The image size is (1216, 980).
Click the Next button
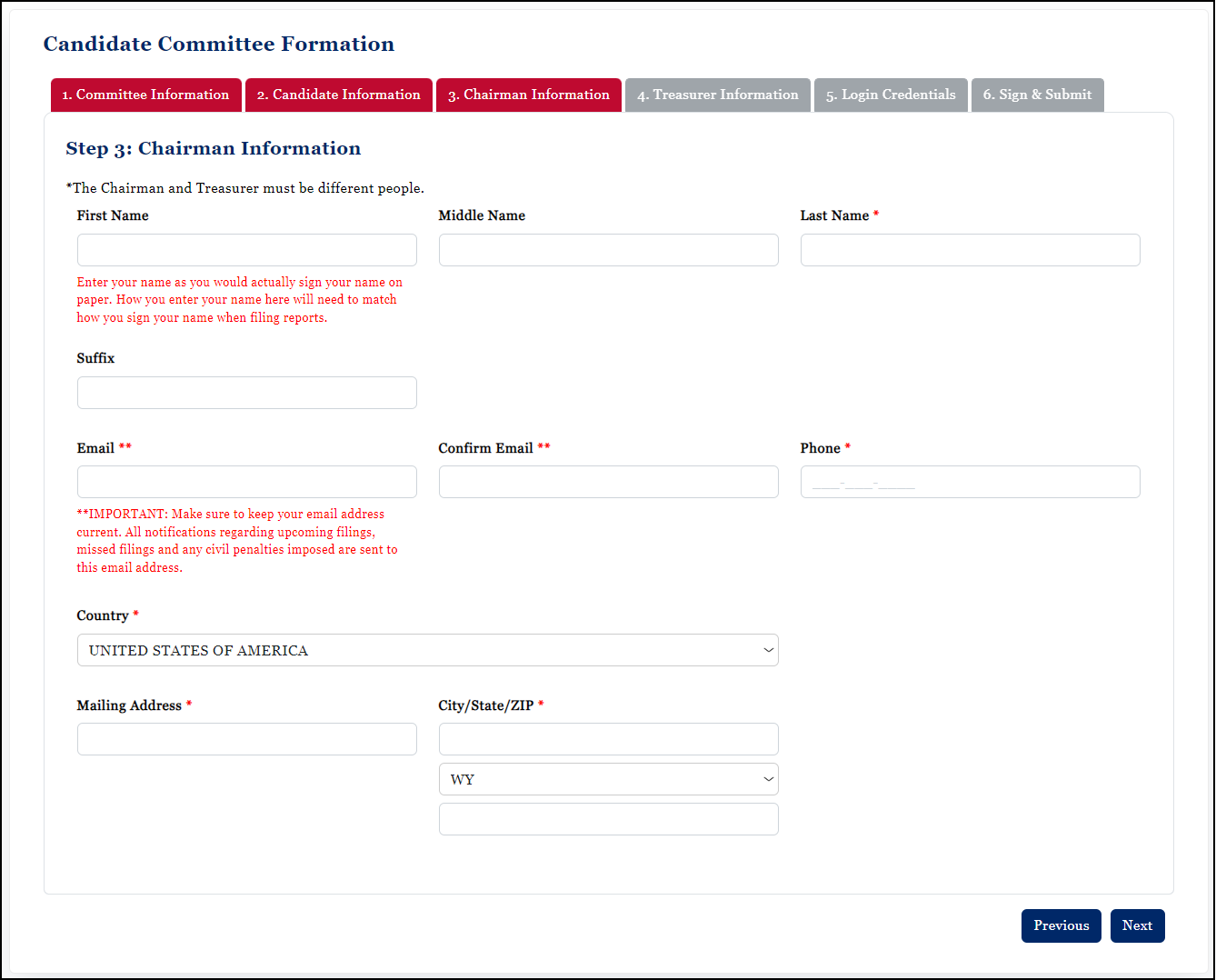(1137, 925)
